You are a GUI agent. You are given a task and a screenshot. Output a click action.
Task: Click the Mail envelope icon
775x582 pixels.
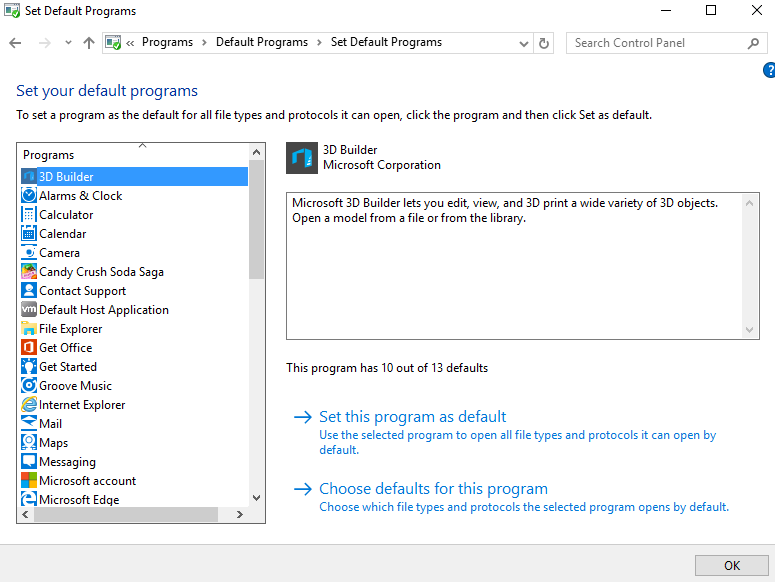tap(29, 423)
